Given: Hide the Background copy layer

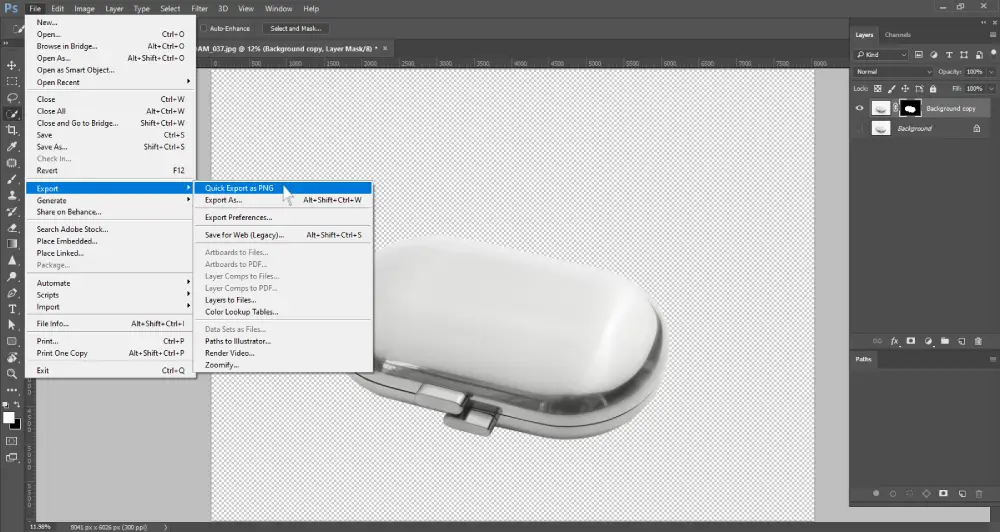Looking at the screenshot, I should [x=859, y=108].
